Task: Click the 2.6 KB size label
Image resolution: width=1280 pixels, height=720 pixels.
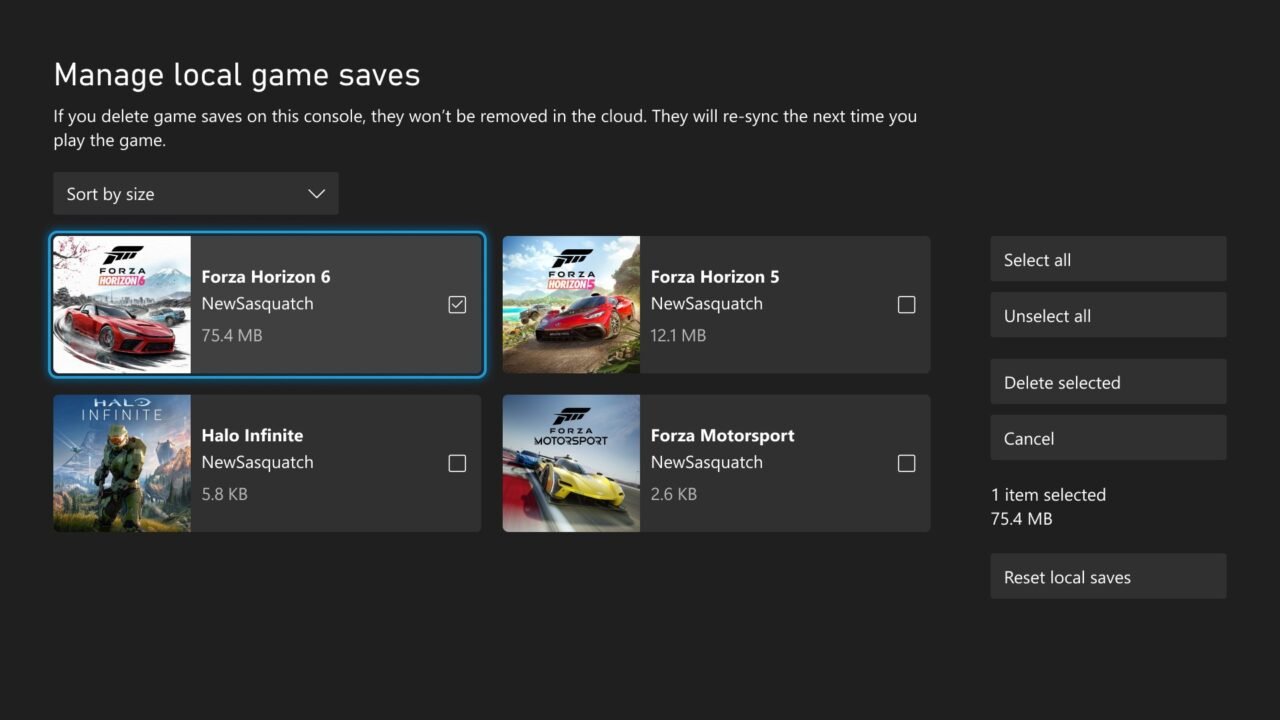Action: coord(674,494)
